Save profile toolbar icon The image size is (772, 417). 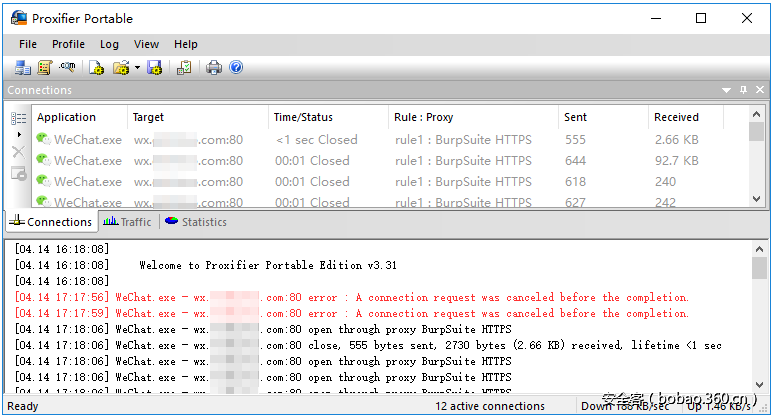pyautogui.click(x=155, y=67)
